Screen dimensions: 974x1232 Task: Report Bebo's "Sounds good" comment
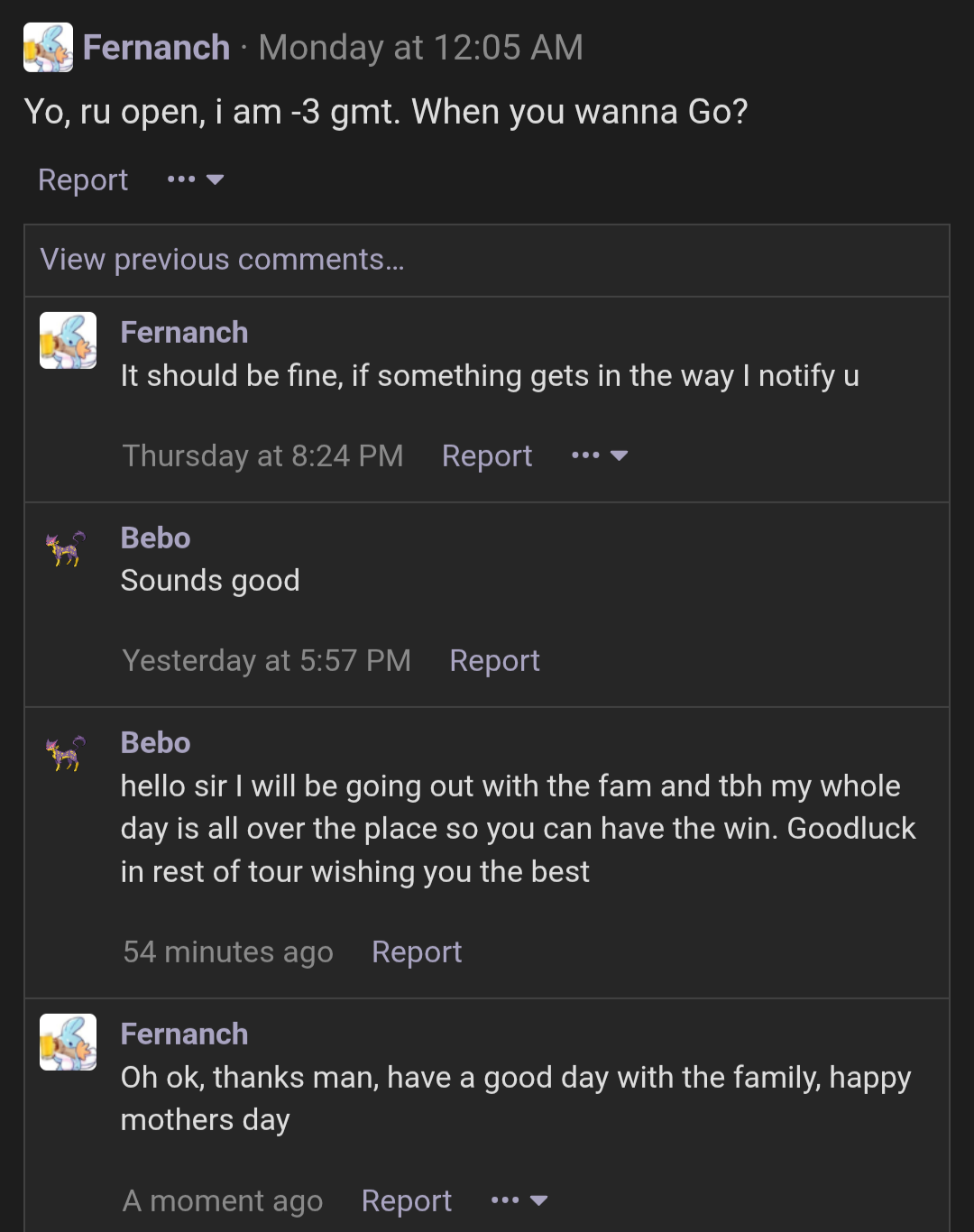[494, 660]
